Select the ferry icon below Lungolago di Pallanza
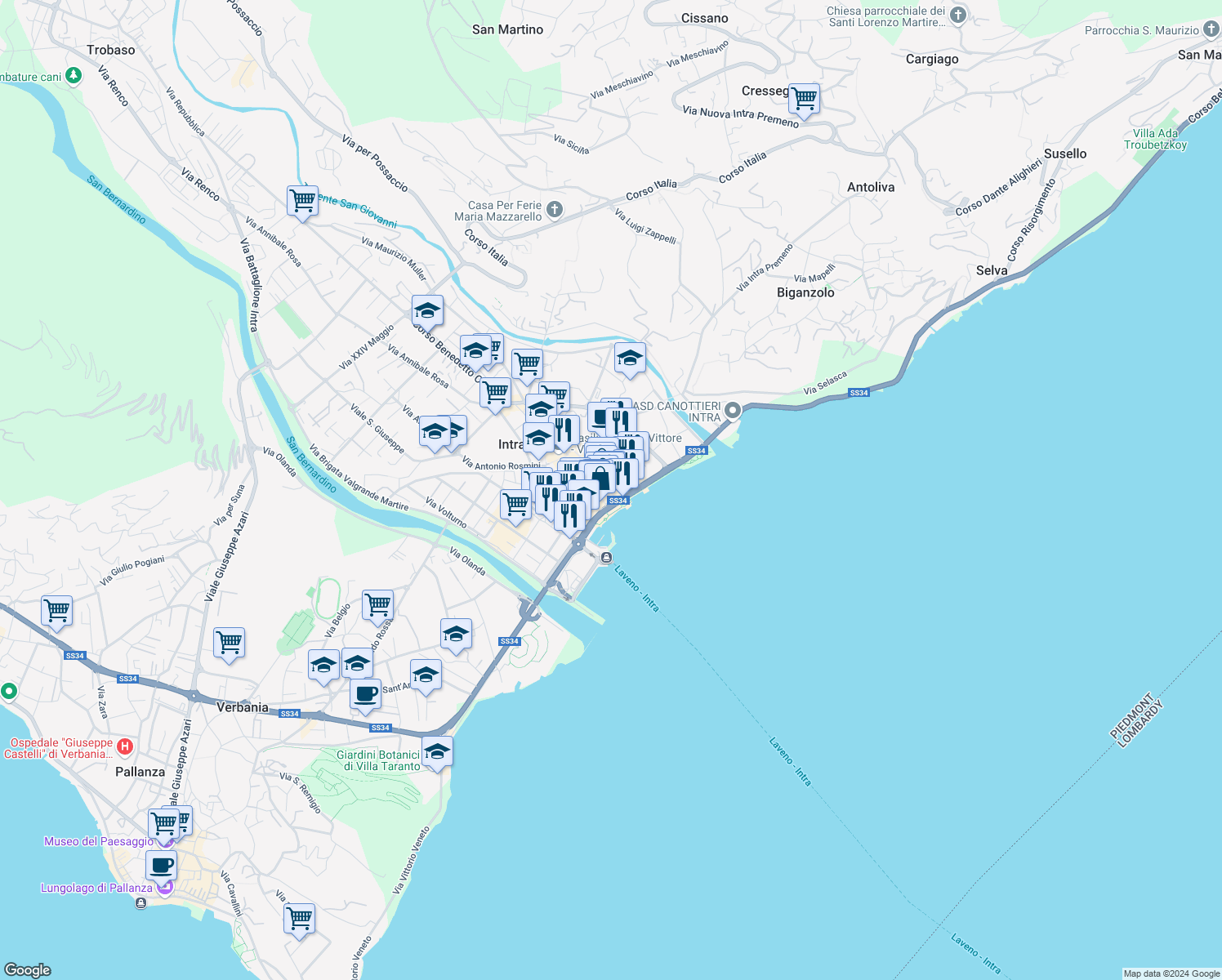1222x980 pixels. coord(141,903)
